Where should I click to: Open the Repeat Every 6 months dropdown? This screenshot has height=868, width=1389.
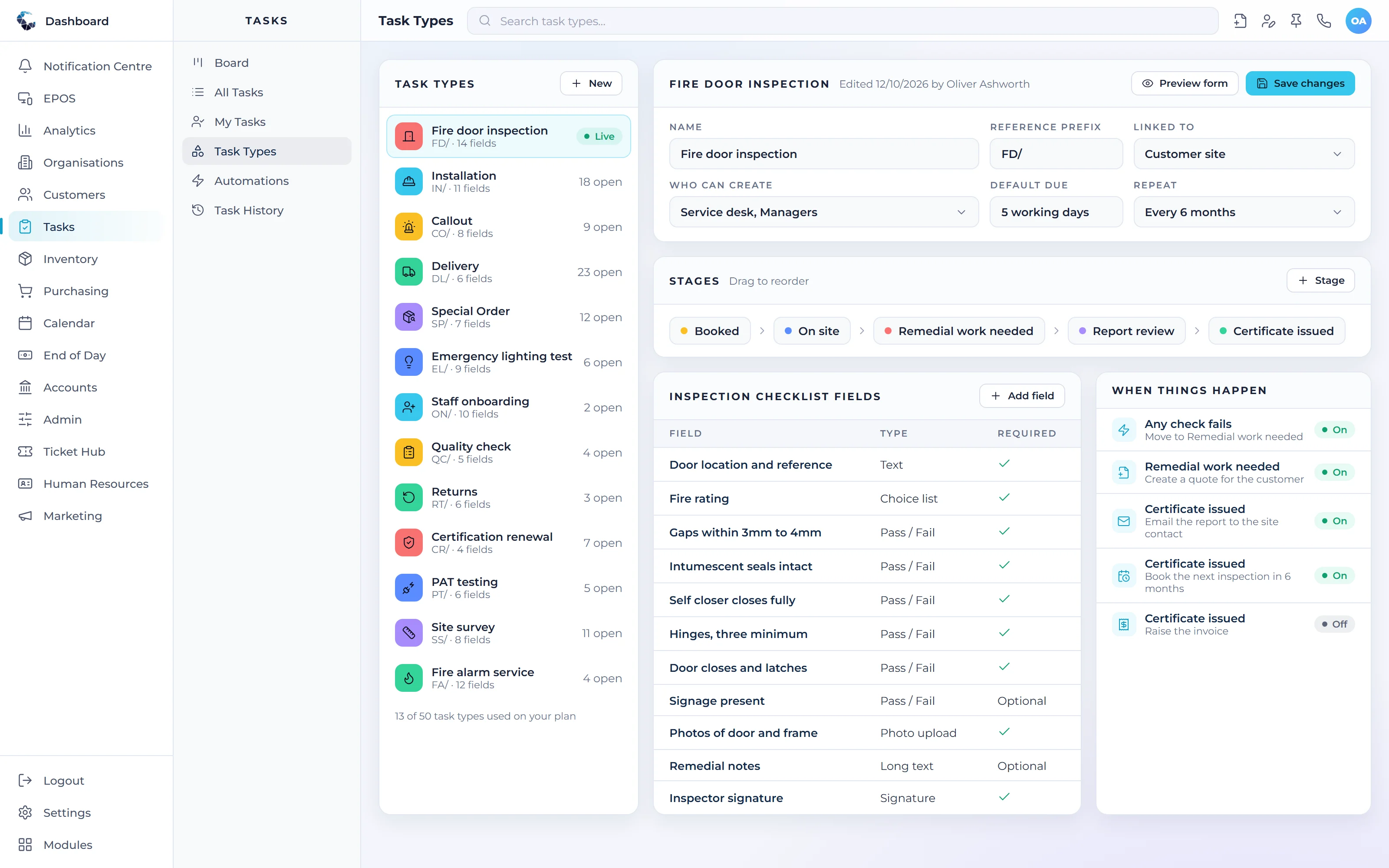[x=1244, y=212]
